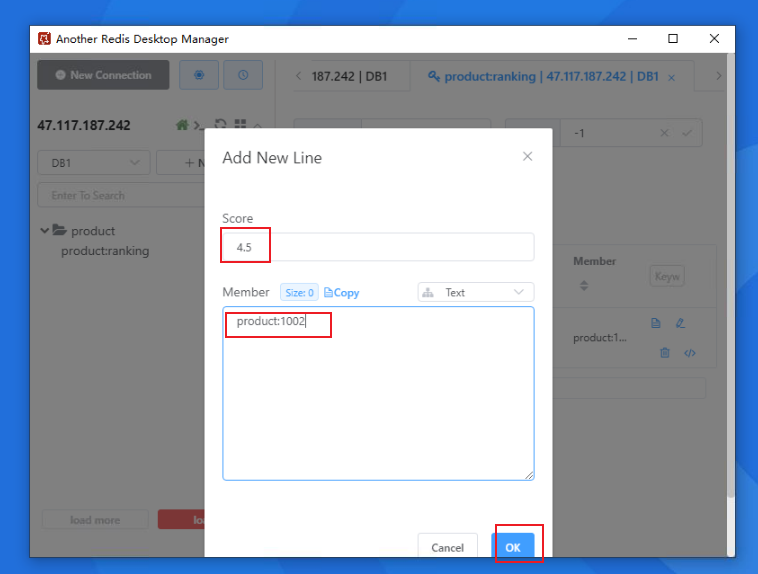Click the Another Redis Desktop Manager icon
Viewport: 758px width, 574px height.
click(x=44, y=39)
